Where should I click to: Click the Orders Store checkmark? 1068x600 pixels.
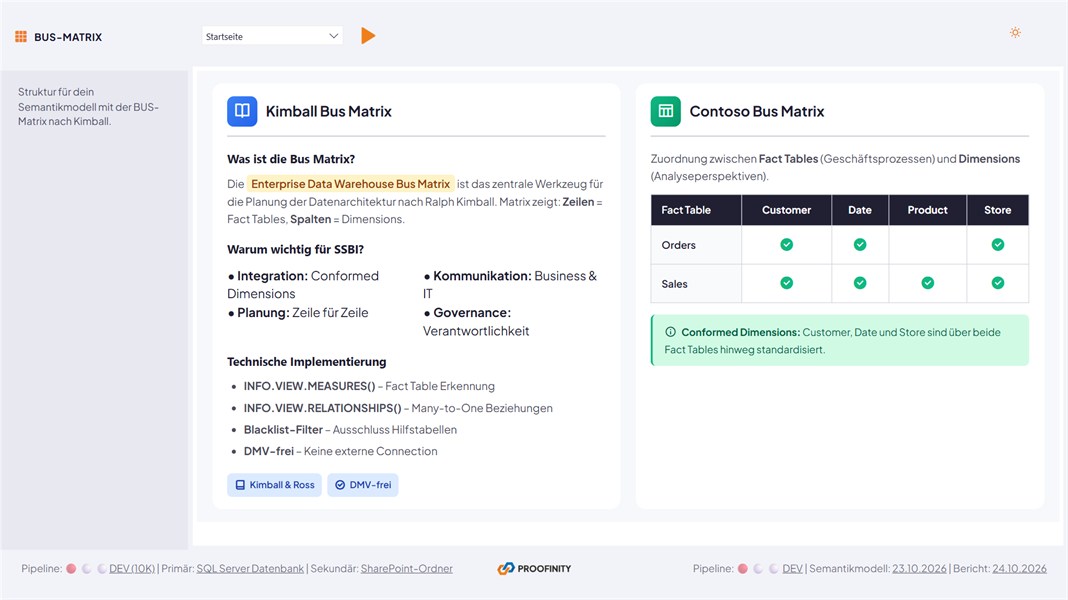[998, 244]
